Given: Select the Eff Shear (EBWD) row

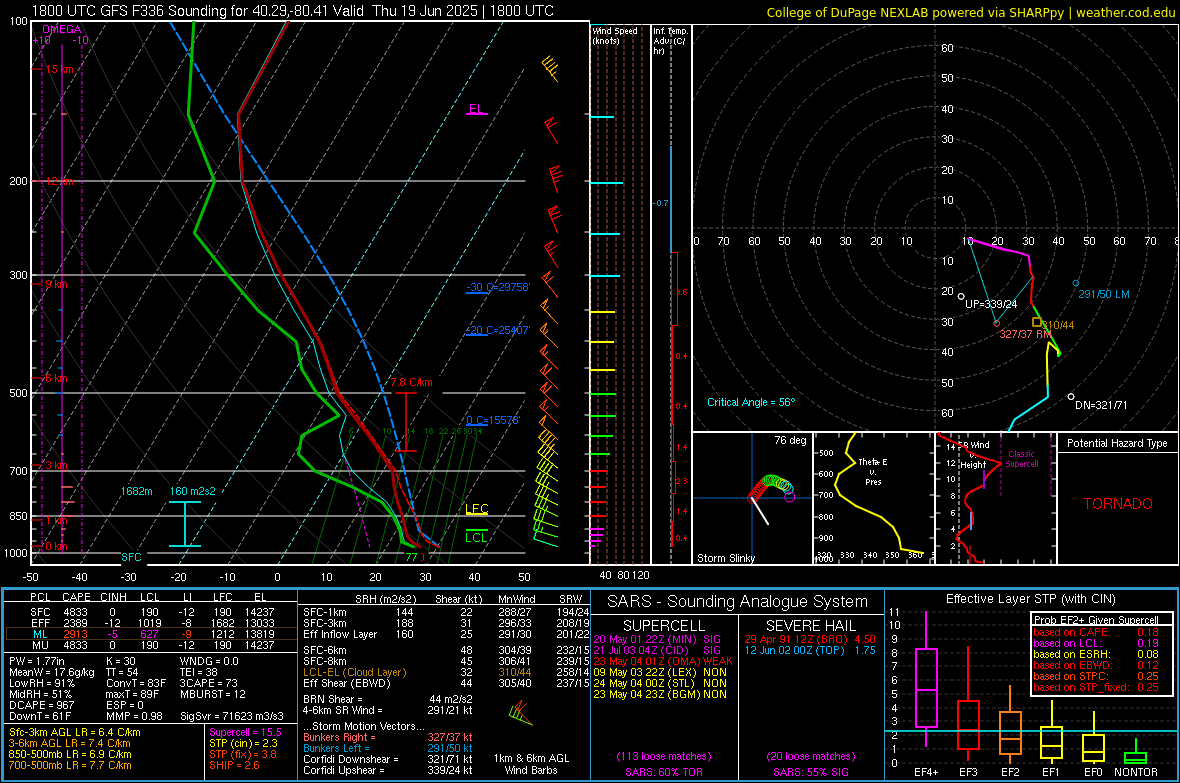Looking at the screenshot, I should pyautogui.click(x=446, y=683).
